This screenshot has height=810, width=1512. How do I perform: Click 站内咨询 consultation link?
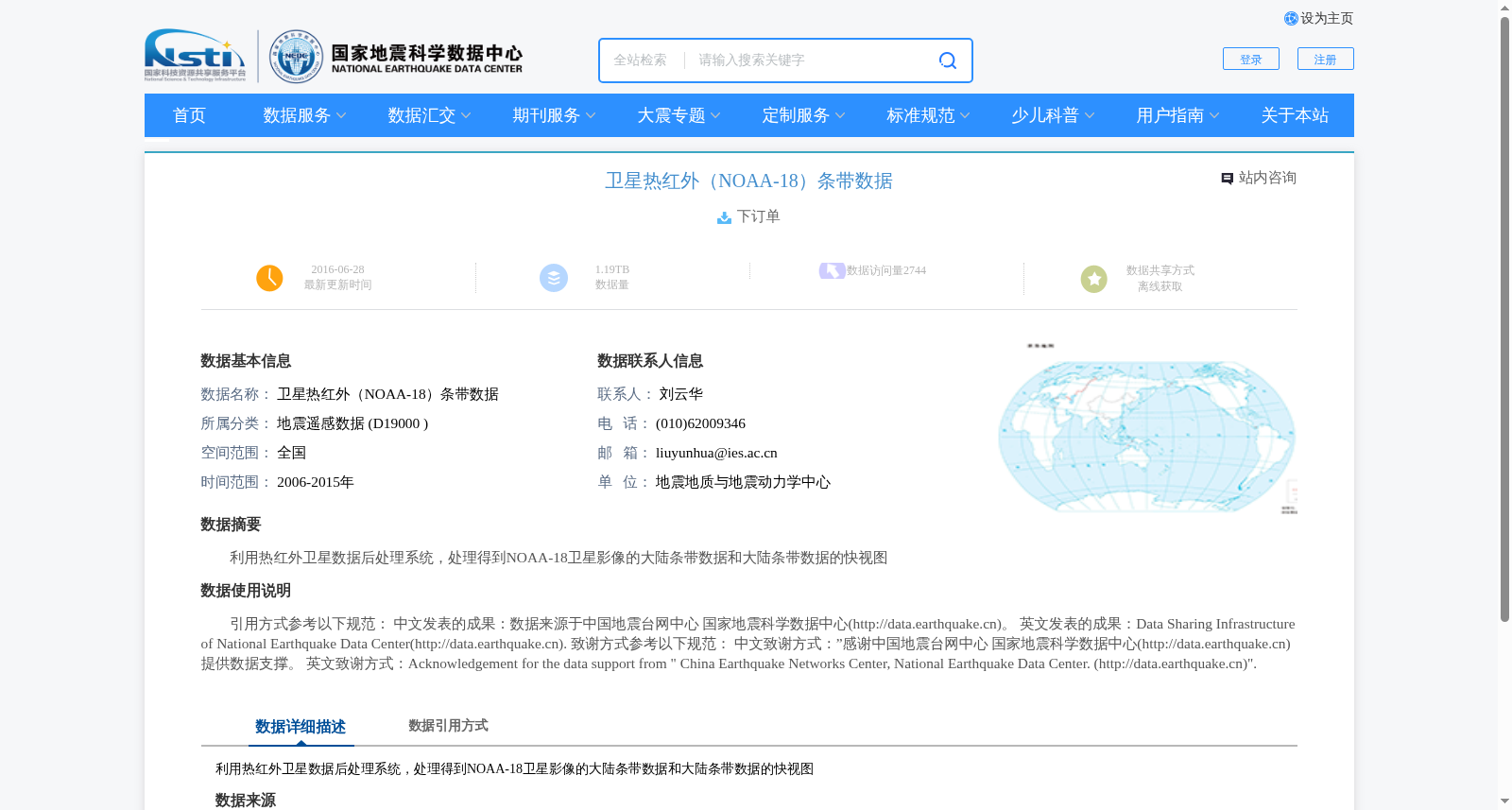pos(1267,178)
